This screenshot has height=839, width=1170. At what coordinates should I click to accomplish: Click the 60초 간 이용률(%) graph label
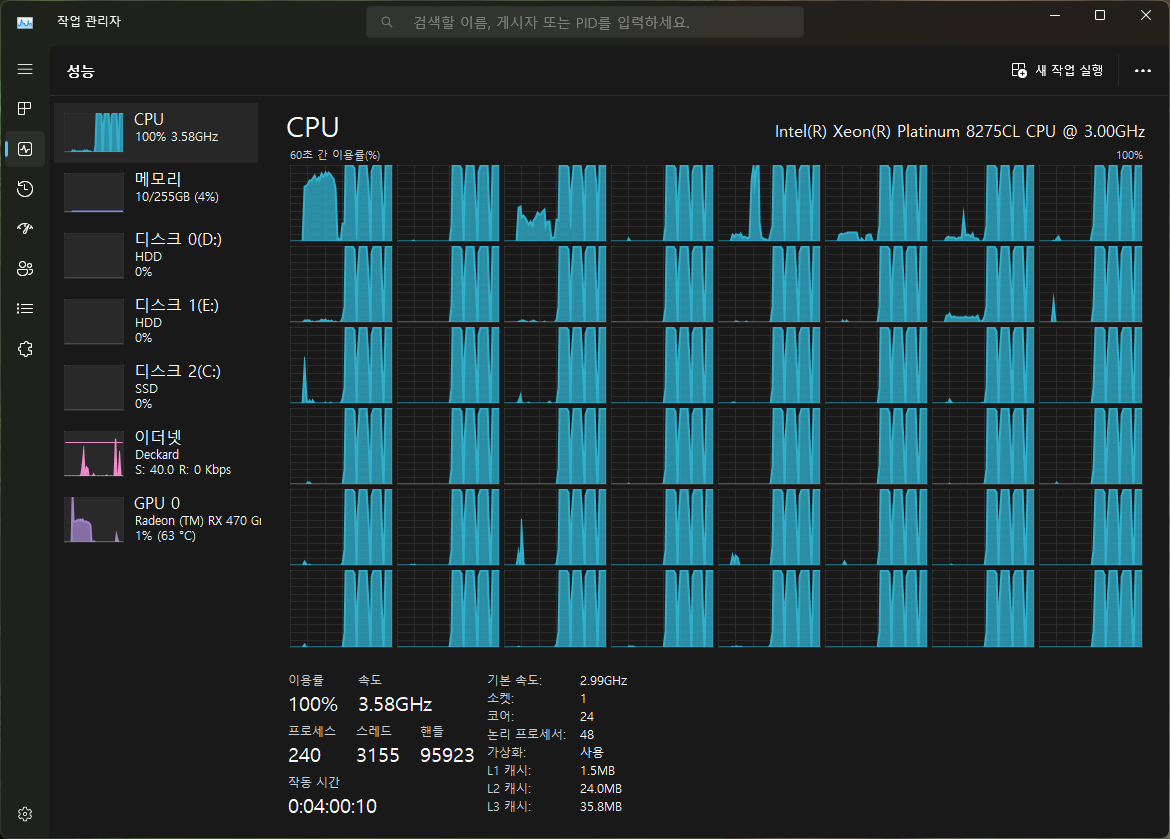pos(335,155)
